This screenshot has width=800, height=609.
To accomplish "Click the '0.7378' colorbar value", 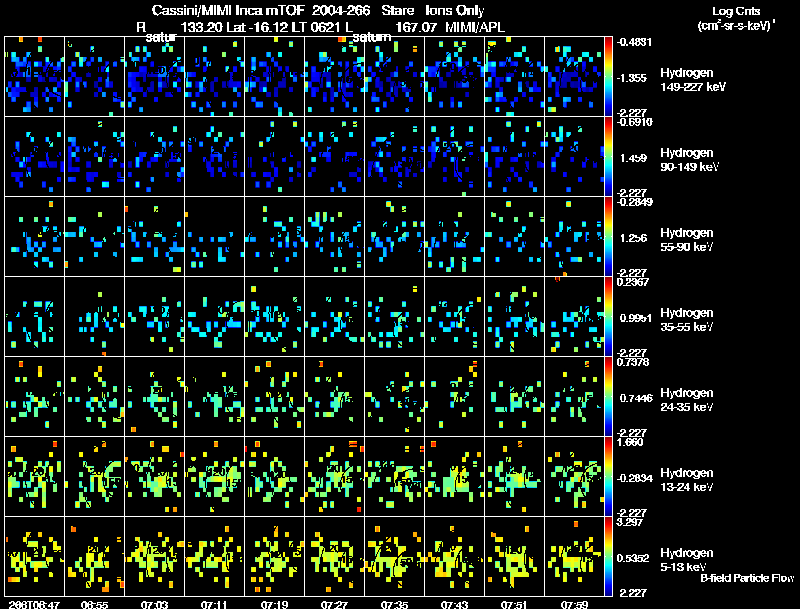I will [633, 362].
